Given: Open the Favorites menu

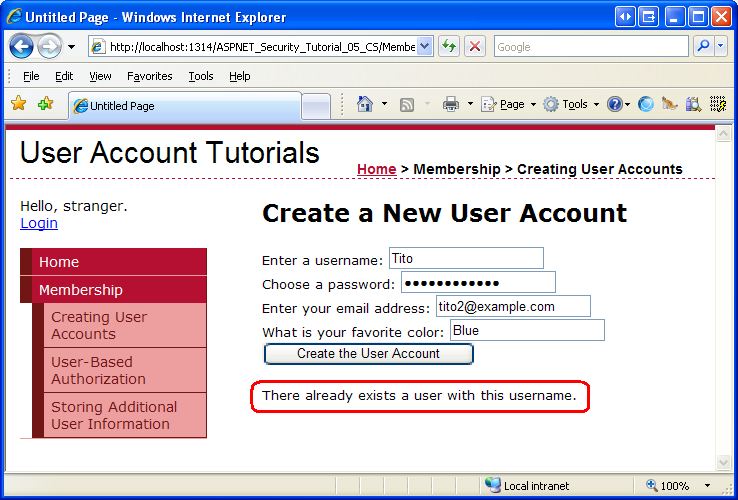Looking at the screenshot, I should 150,76.
